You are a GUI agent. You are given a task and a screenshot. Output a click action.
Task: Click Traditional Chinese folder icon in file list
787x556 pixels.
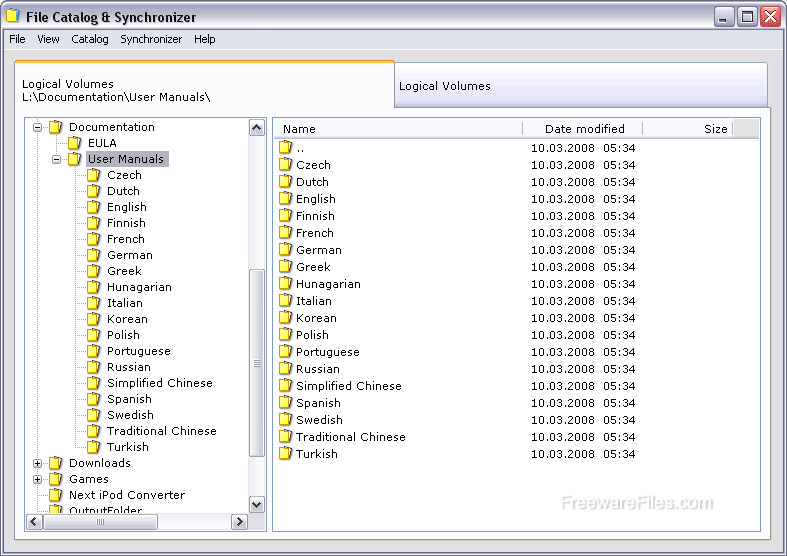point(285,436)
